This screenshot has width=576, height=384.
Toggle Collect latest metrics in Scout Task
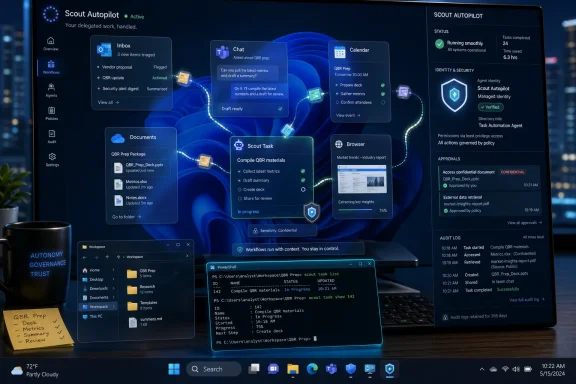[303, 171]
